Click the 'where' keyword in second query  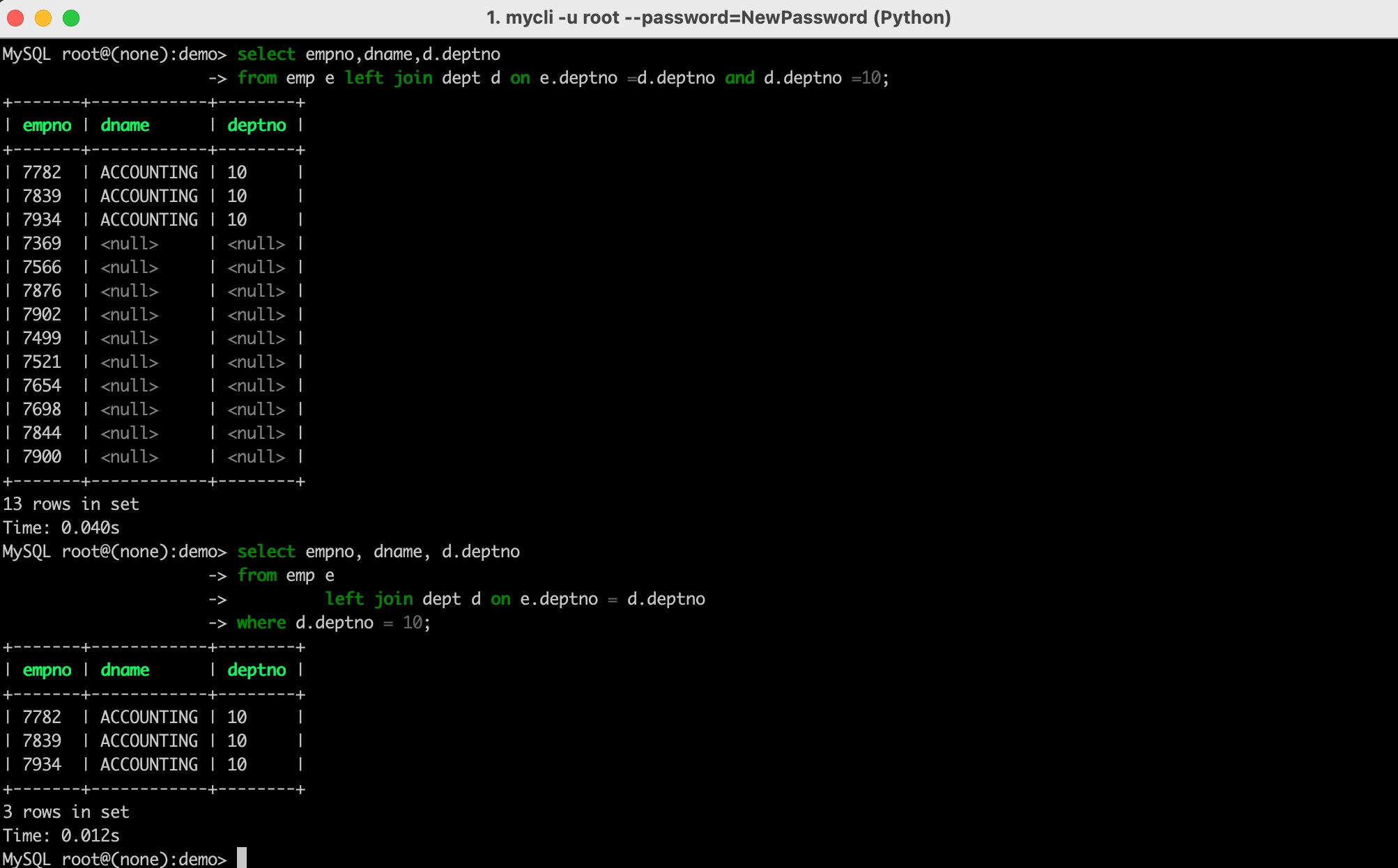(x=261, y=623)
